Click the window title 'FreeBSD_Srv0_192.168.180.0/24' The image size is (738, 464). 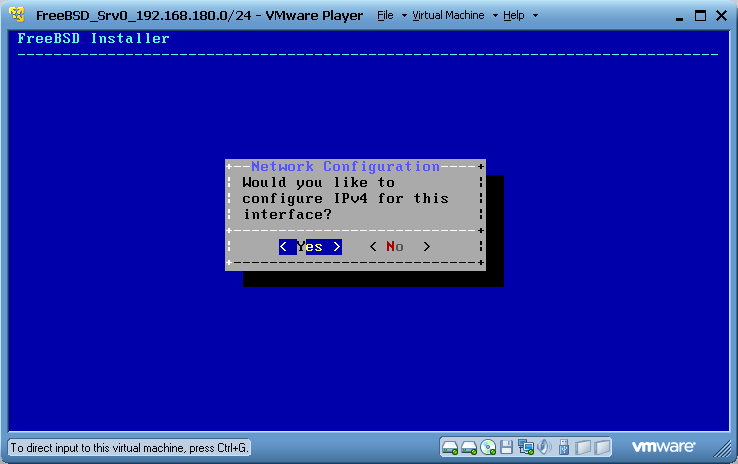pos(144,16)
